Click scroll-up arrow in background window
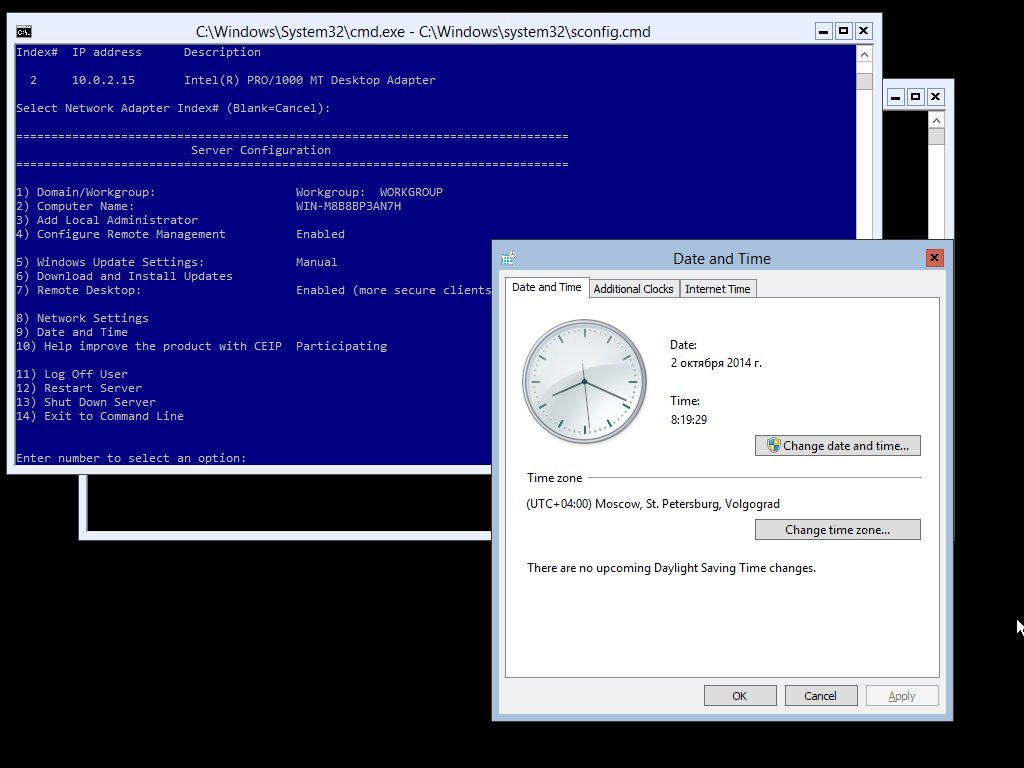 [x=936, y=120]
